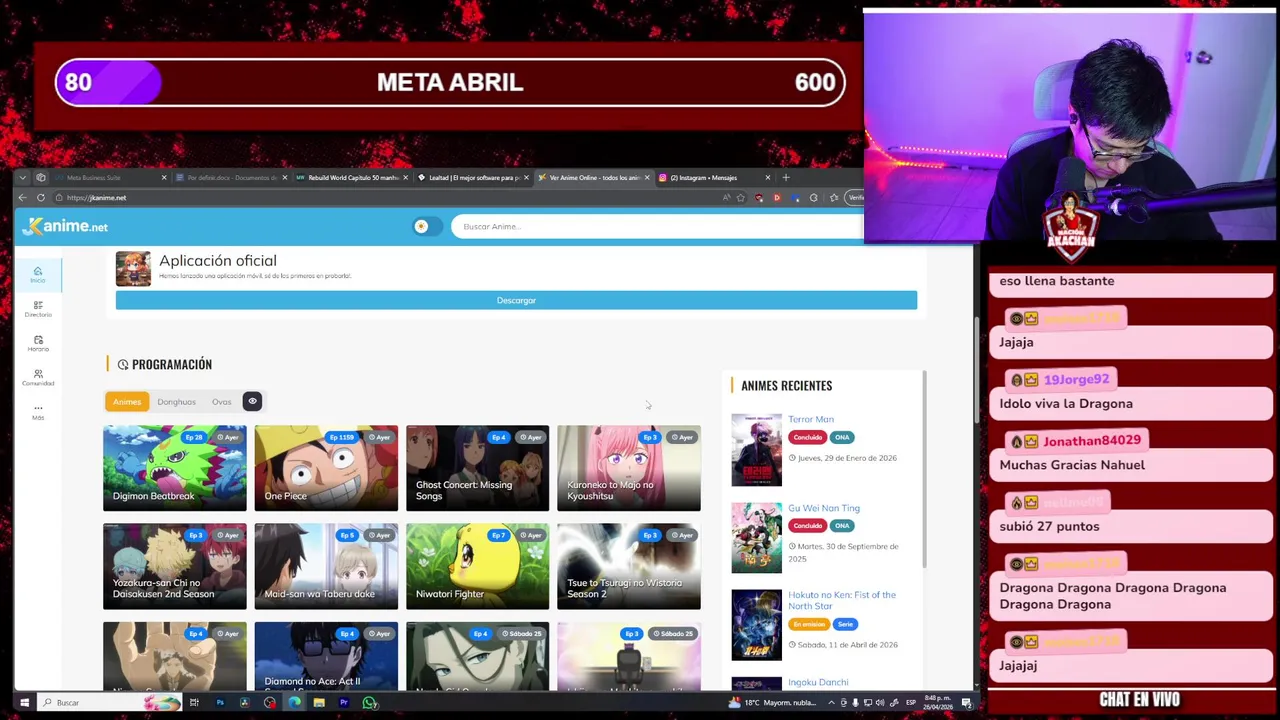
Task: Click the Concluido badge under Terror Man
Action: (807, 437)
